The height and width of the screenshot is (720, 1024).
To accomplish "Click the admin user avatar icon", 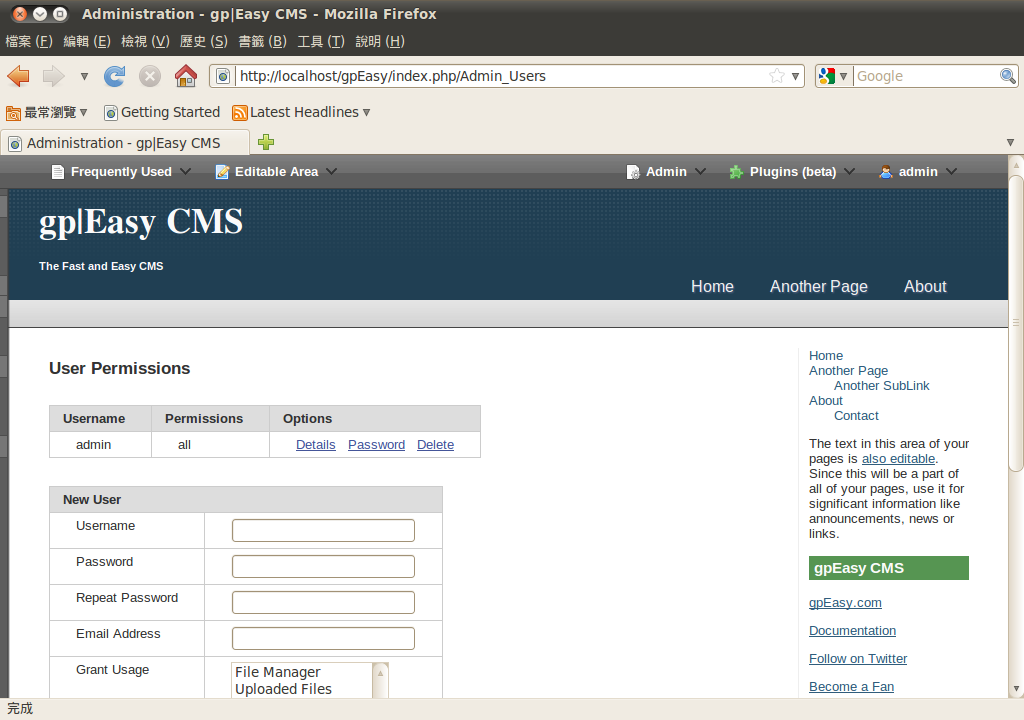I will click(x=886, y=172).
